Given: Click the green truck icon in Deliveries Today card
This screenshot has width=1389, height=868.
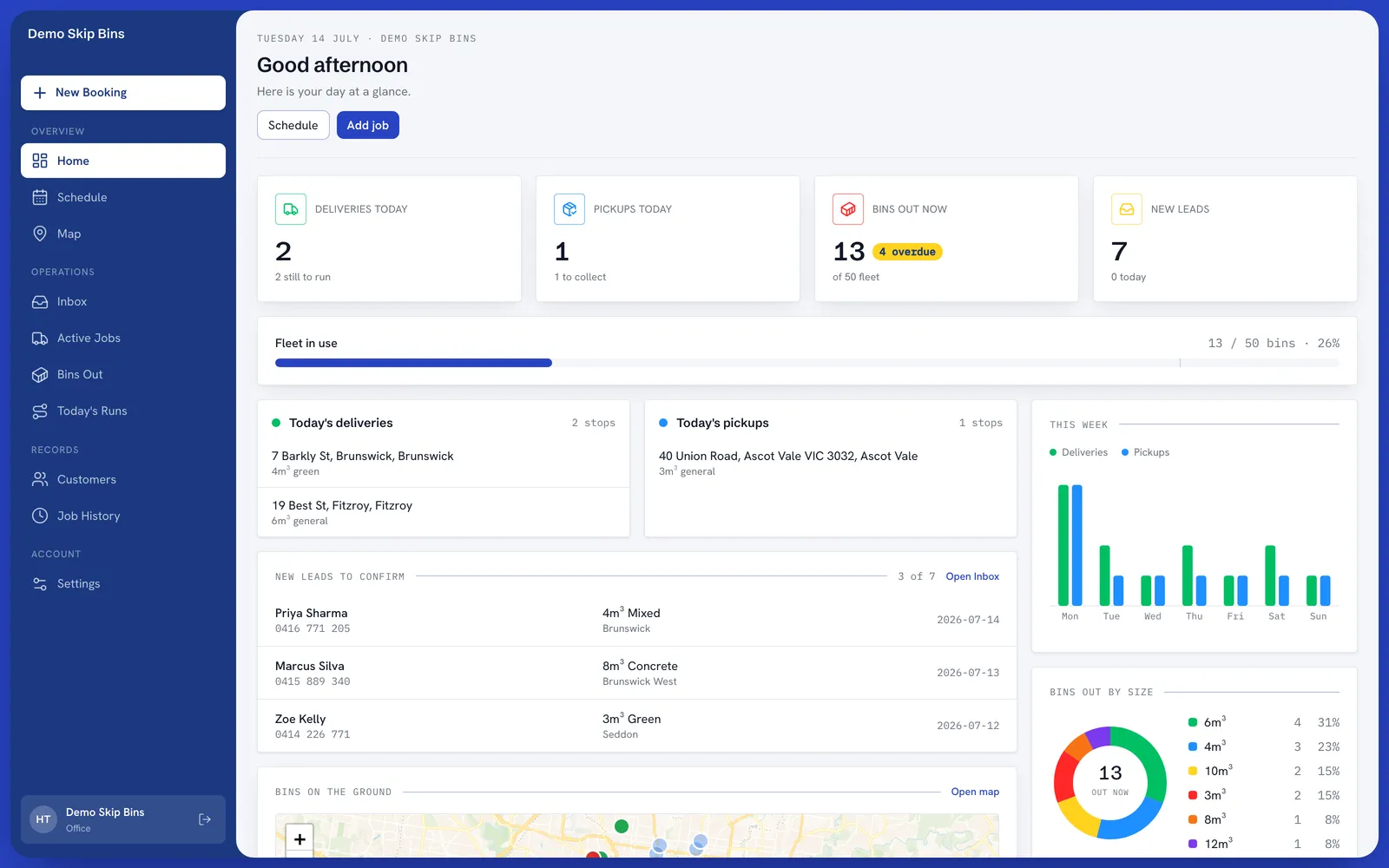Looking at the screenshot, I should (291, 209).
